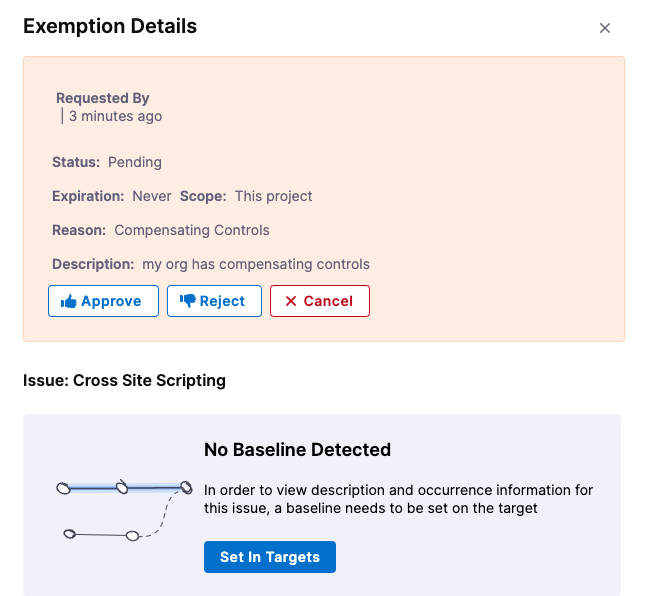
Task: Click the Pending status value
Action: coord(135,162)
